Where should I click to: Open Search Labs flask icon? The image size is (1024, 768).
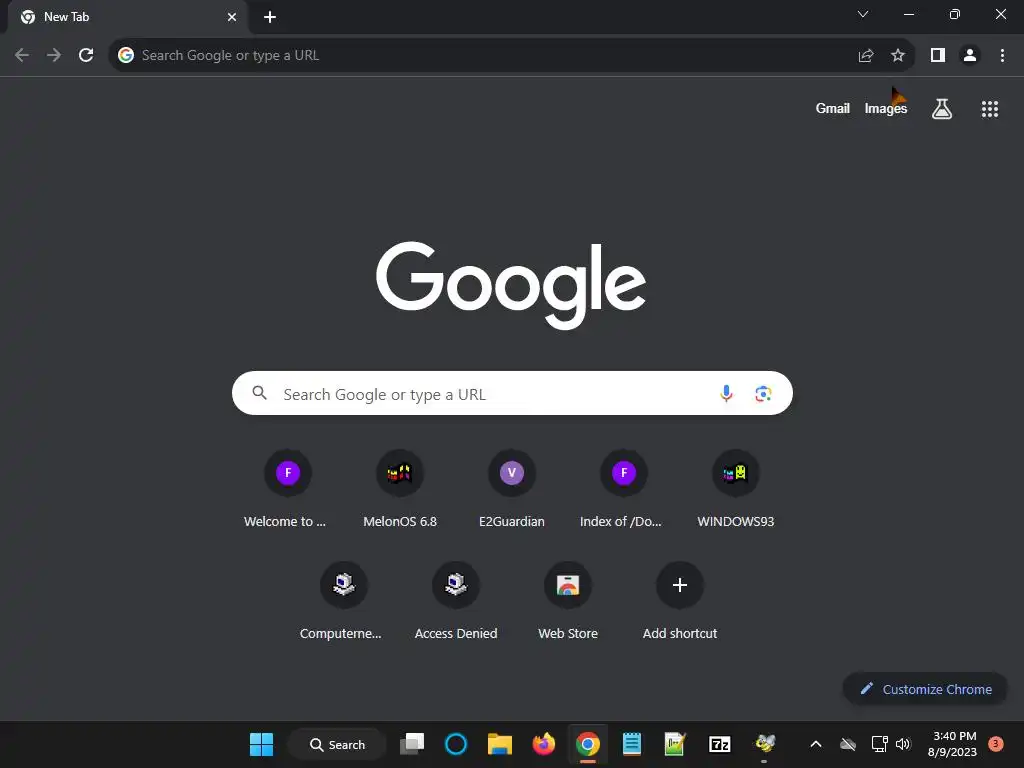point(942,108)
